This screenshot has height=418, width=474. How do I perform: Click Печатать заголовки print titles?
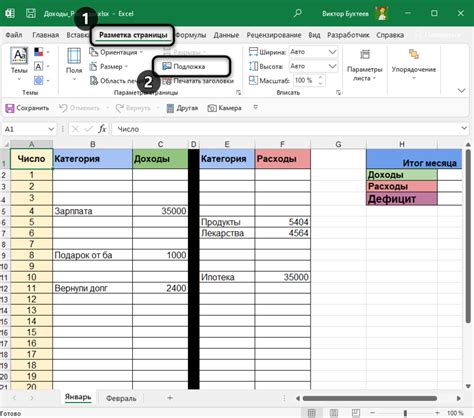pos(198,81)
